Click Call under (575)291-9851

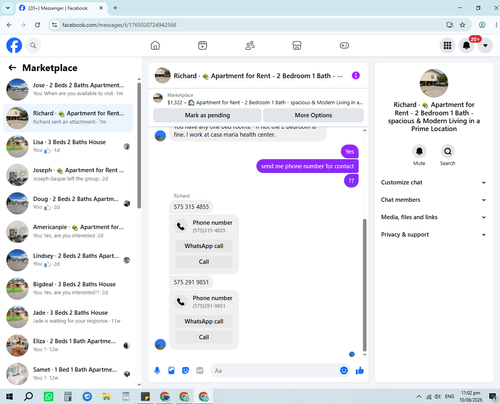(204, 337)
